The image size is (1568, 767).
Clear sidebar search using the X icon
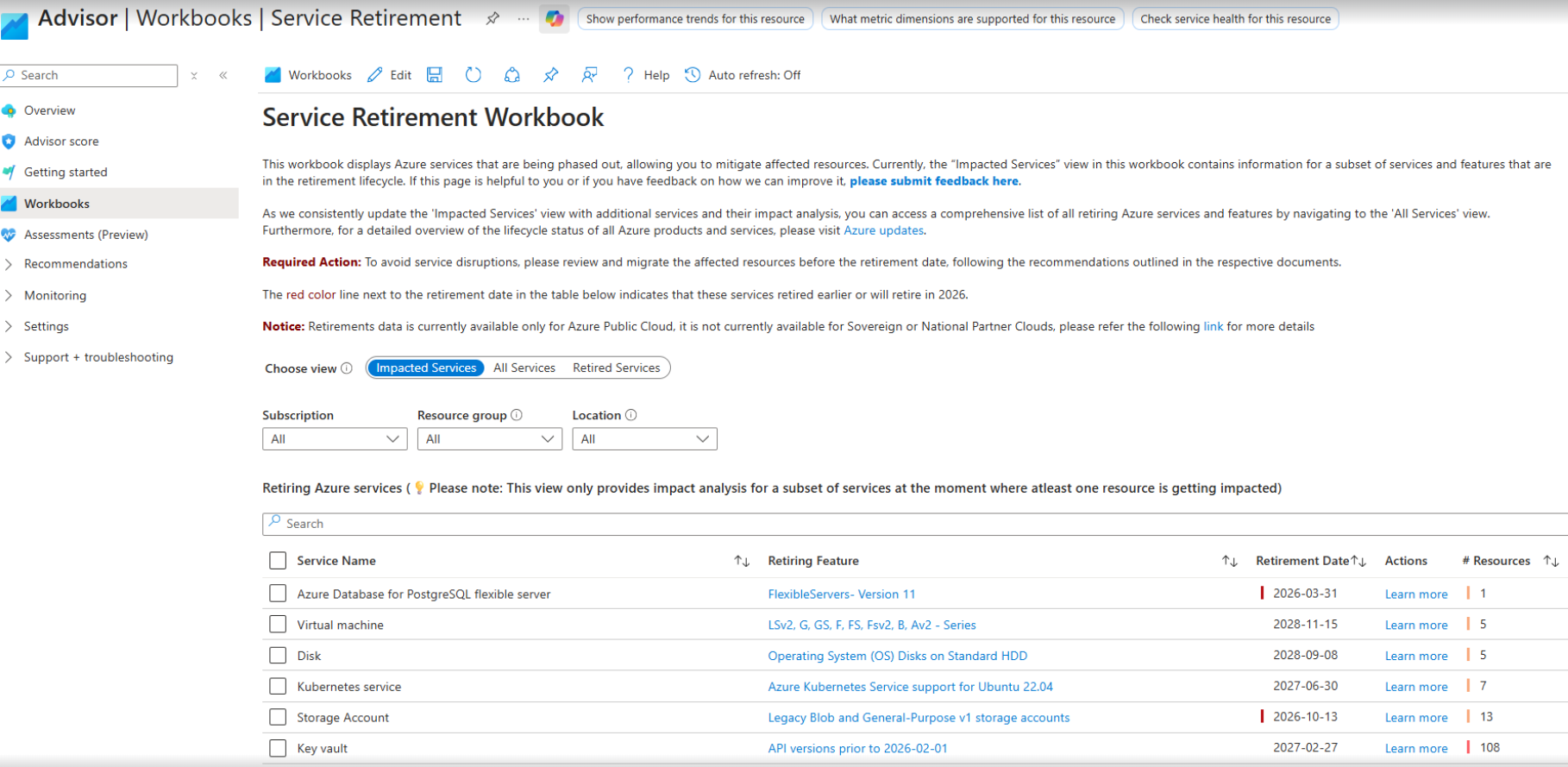(x=194, y=76)
